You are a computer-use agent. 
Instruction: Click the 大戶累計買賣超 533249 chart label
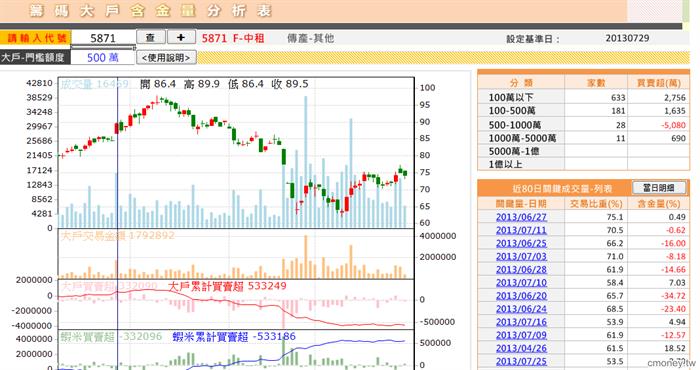pos(227,286)
